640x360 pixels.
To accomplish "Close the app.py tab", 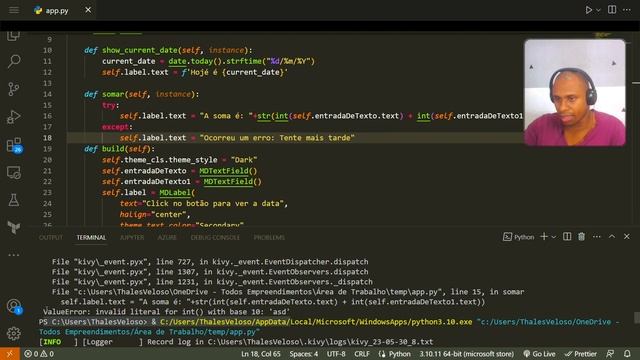I will 88,10.
